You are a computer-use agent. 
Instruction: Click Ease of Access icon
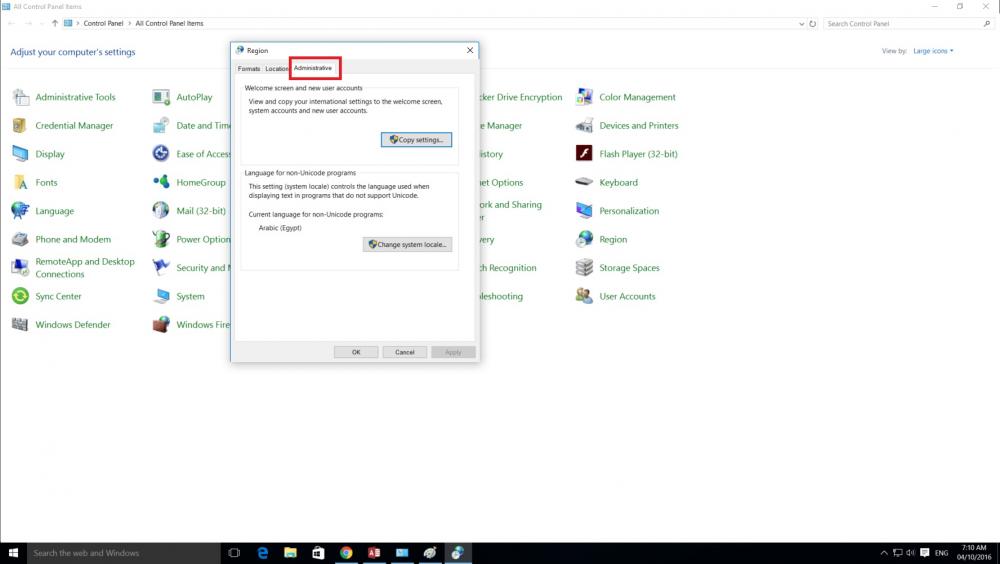(161, 154)
